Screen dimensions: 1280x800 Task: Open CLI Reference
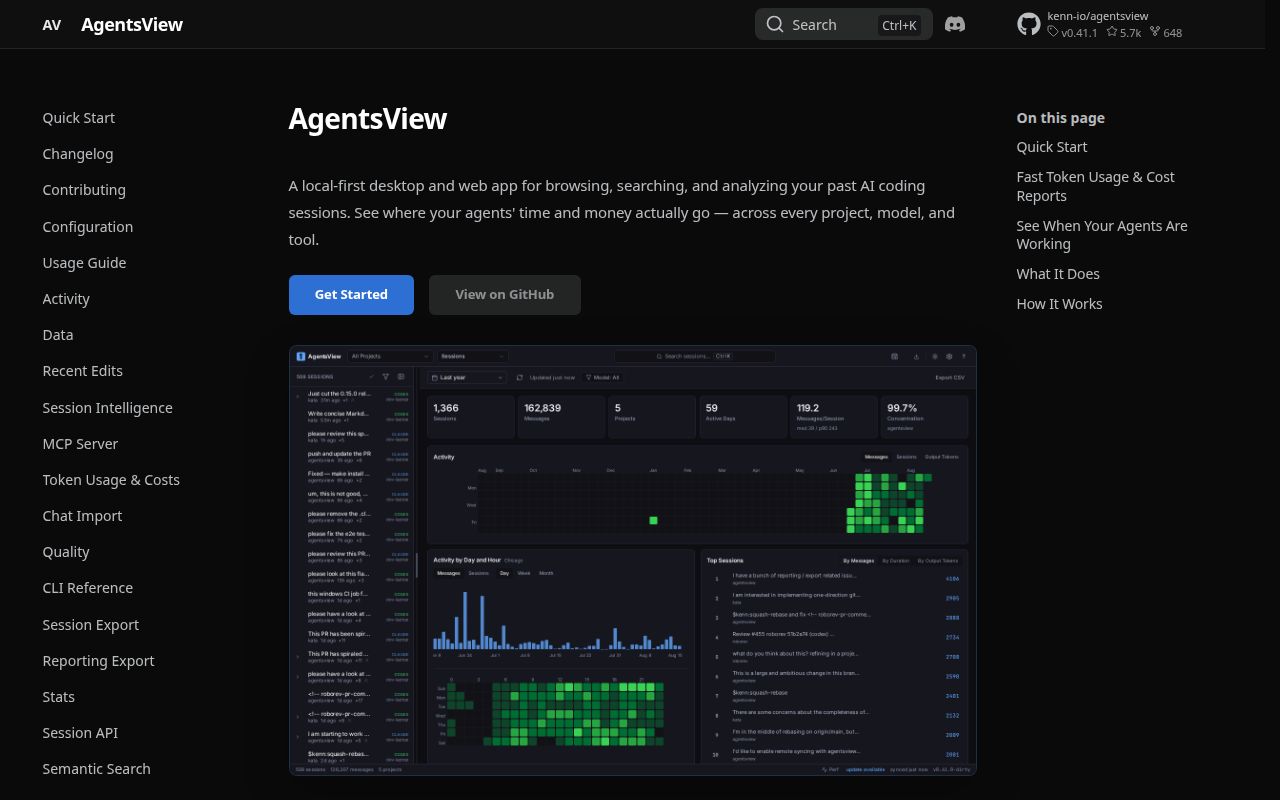(x=87, y=588)
